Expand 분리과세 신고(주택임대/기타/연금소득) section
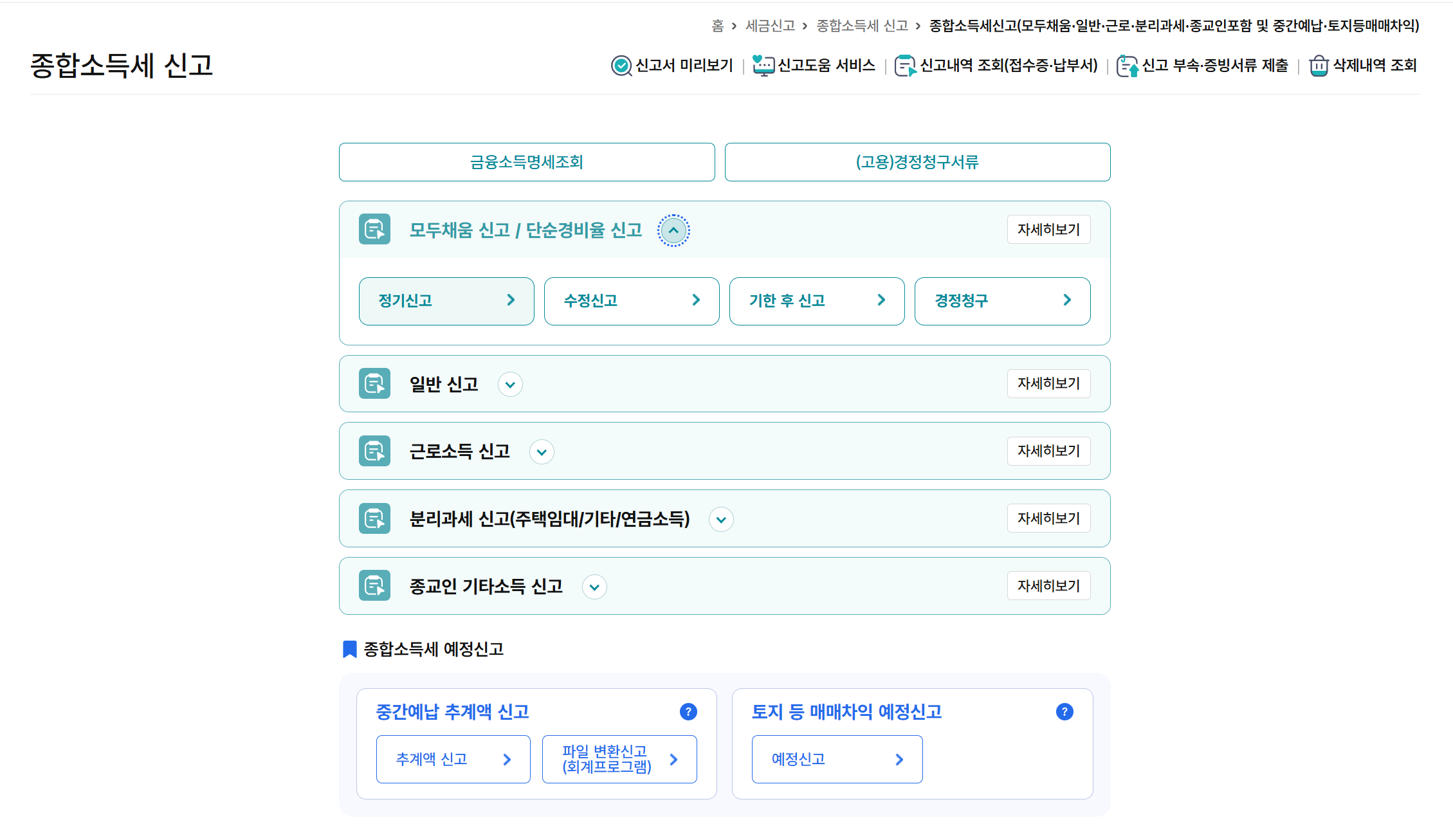The width and height of the screenshot is (1453, 840). [x=721, y=520]
